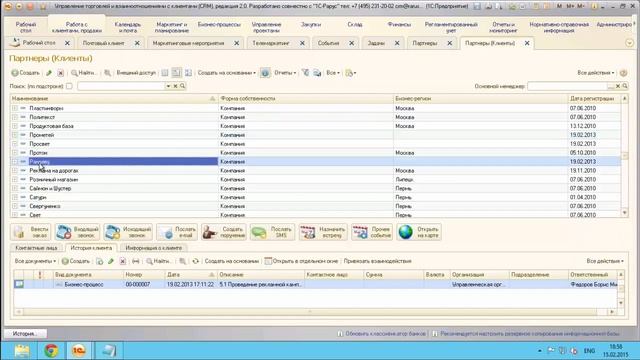Open Все действия menu in history panel
This screenshot has height=360, width=640.
click(605, 261)
